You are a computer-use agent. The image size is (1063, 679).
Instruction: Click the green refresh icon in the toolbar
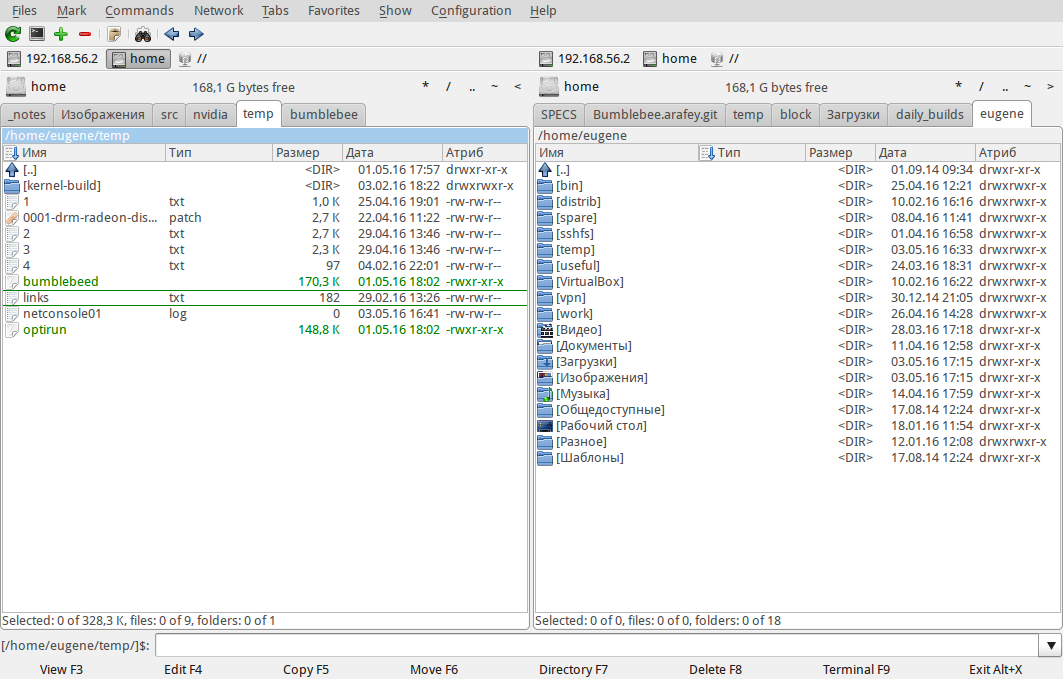point(13,34)
